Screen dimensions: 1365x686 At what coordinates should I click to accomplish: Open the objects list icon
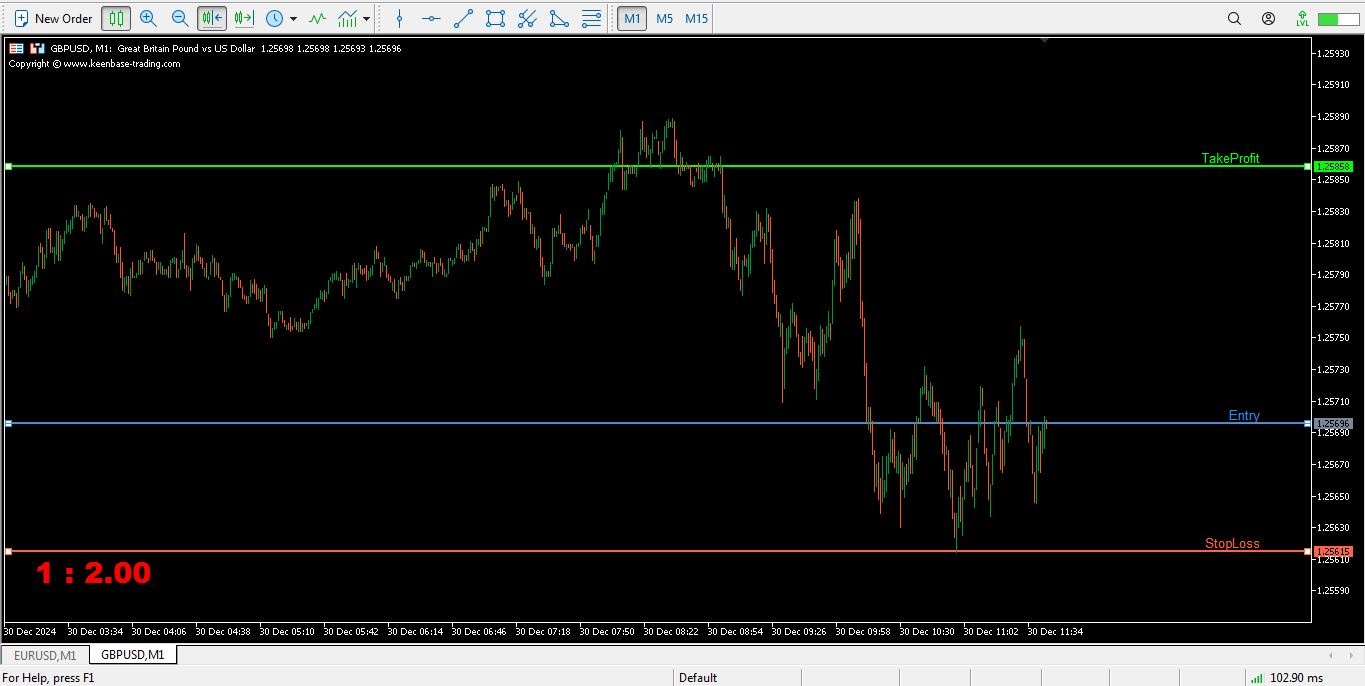click(x=591, y=18)
